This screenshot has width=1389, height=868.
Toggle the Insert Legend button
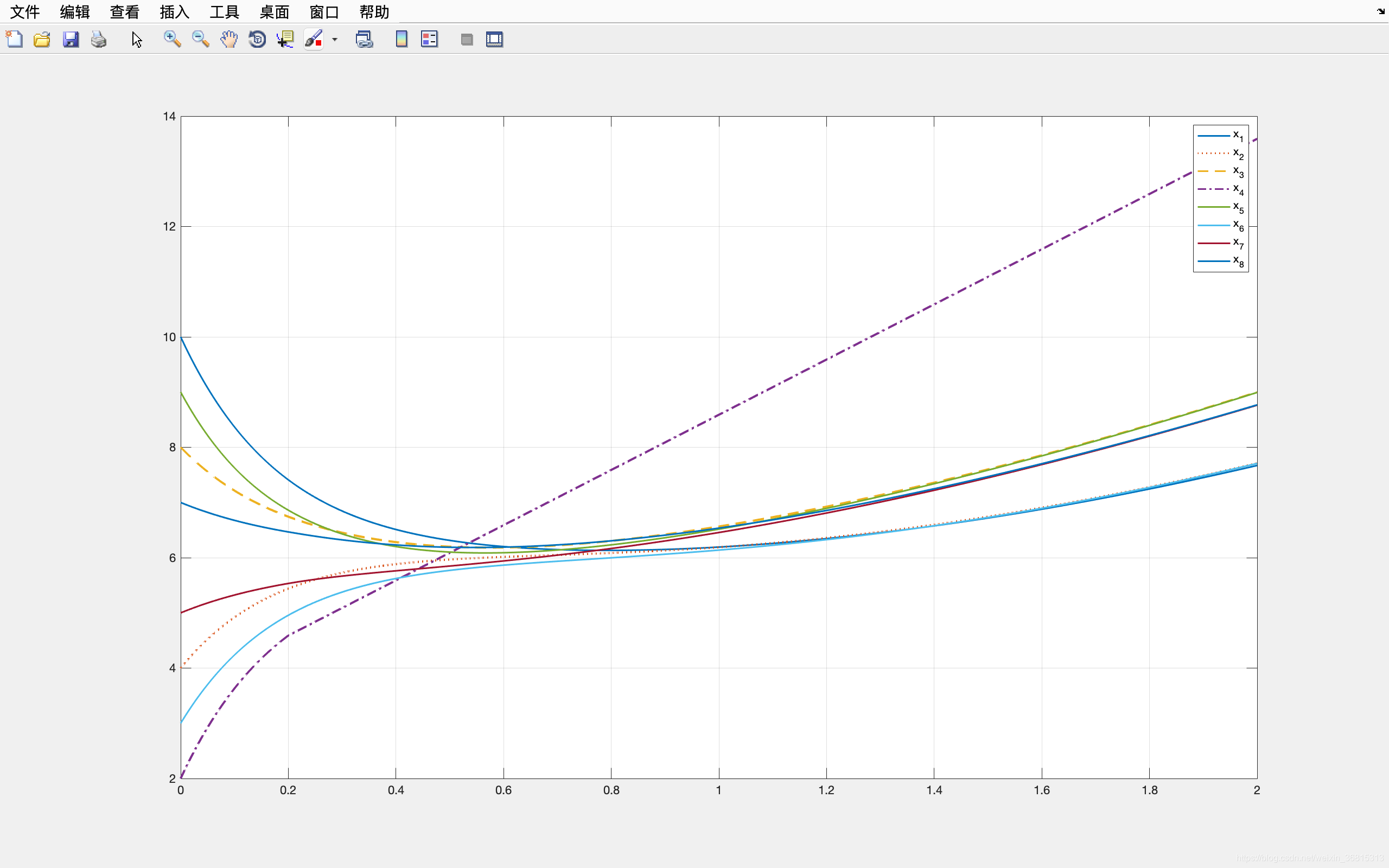(429, 39)
